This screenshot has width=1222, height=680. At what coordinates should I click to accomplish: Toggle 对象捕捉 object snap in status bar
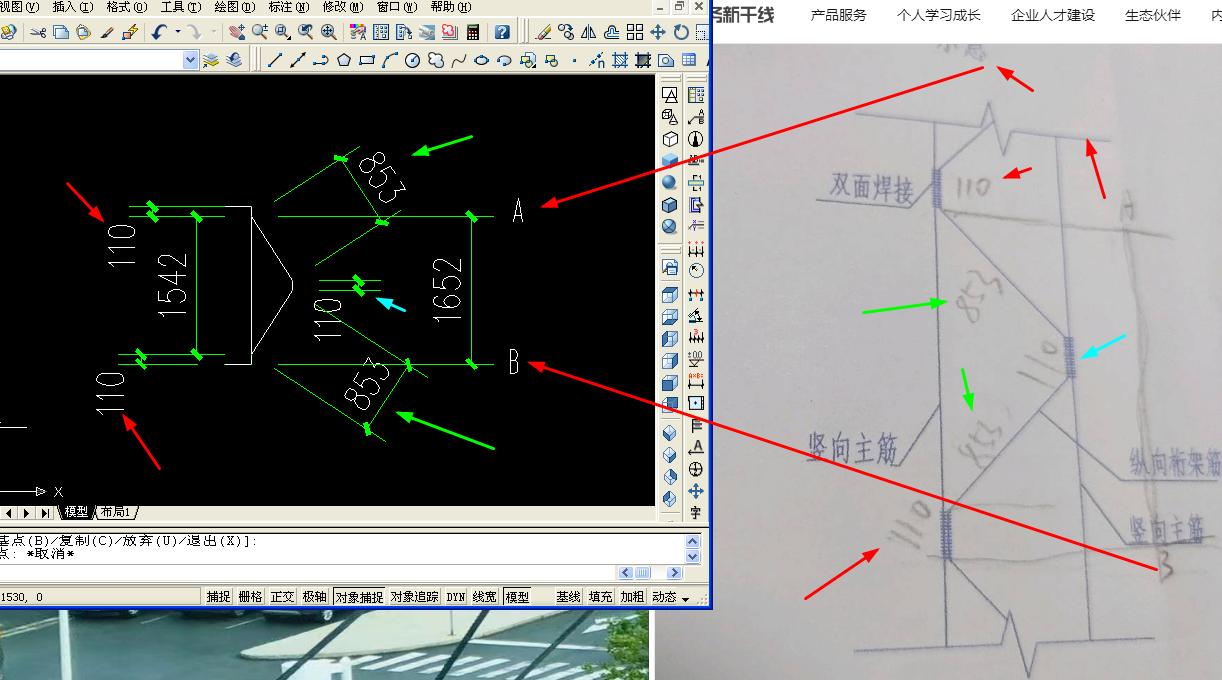359,597
